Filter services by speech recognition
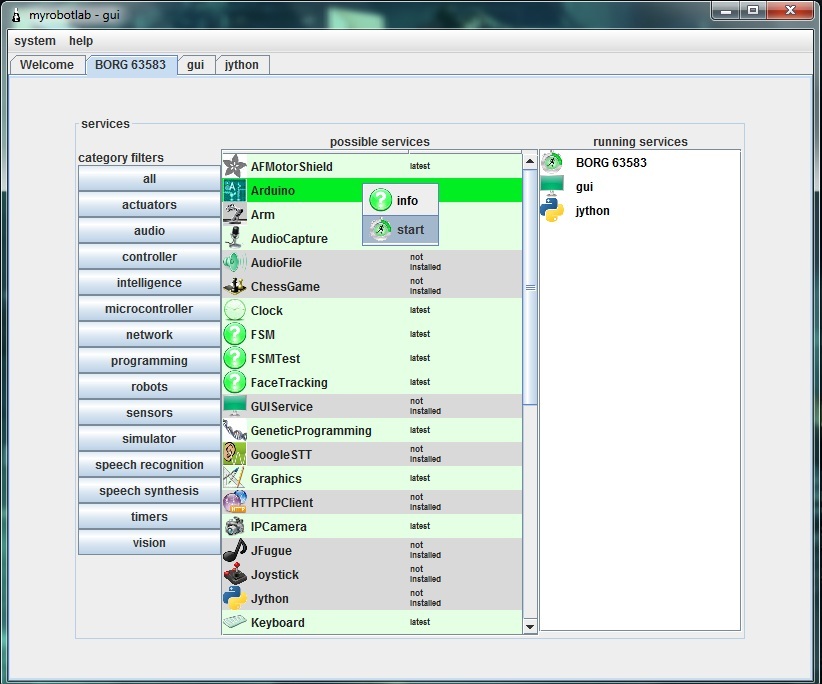This screenshot has height=684, width=822. coord(149,465)
